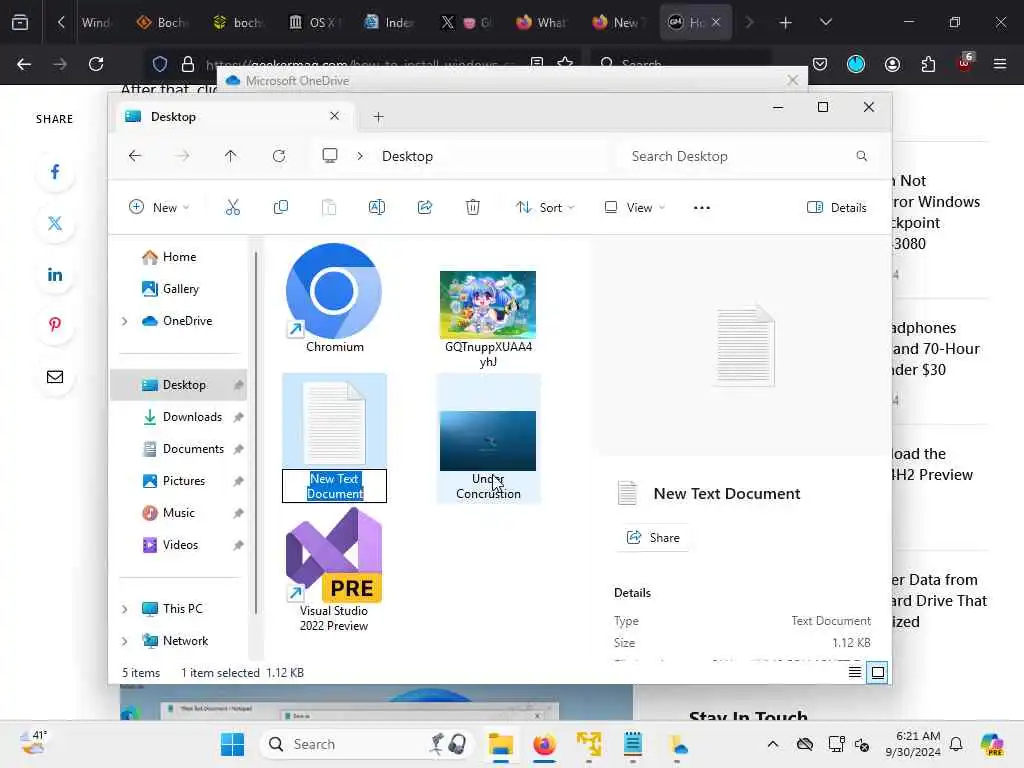The image size is (1024, 768).
Task: Open Documents in navigation pane
Action: pyautogui.click(x=179, y=449)
